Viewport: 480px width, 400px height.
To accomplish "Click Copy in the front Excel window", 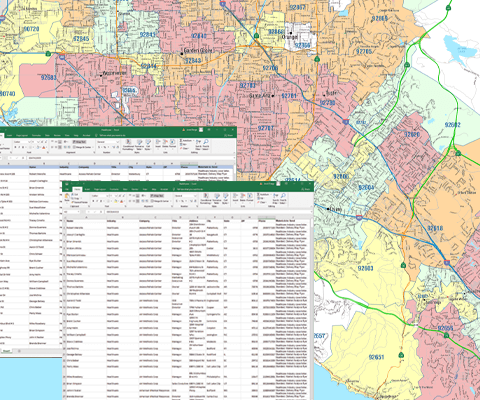I will click(x=75, y=198).
